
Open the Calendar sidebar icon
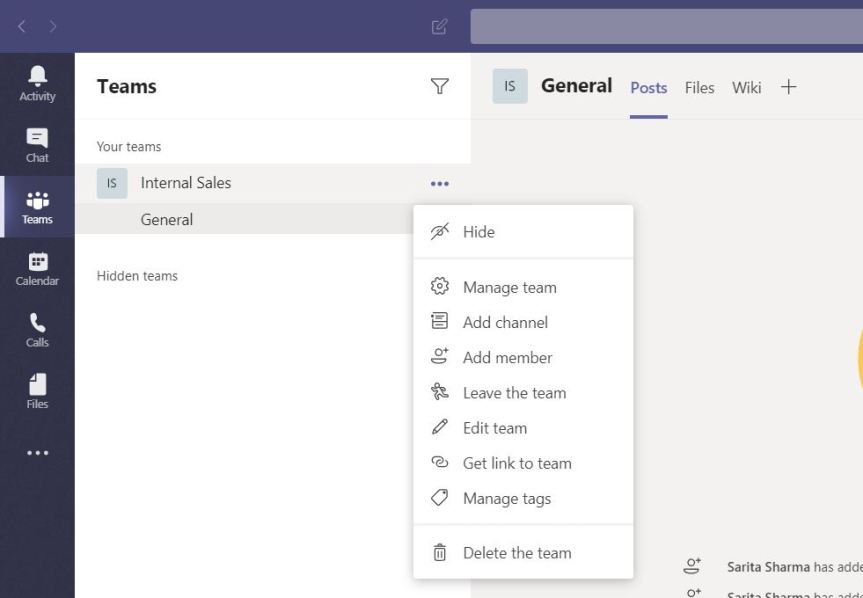(x=37, y=268)
